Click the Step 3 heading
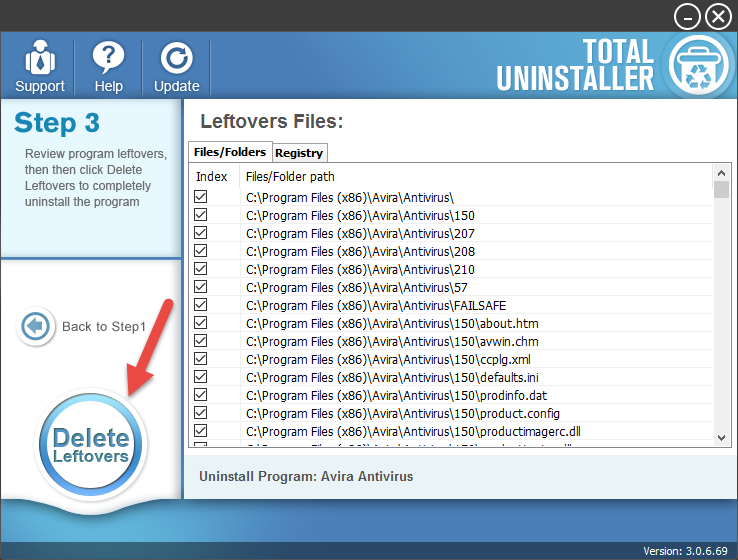Screen dimensions: 738x560 tap(57, 123)
